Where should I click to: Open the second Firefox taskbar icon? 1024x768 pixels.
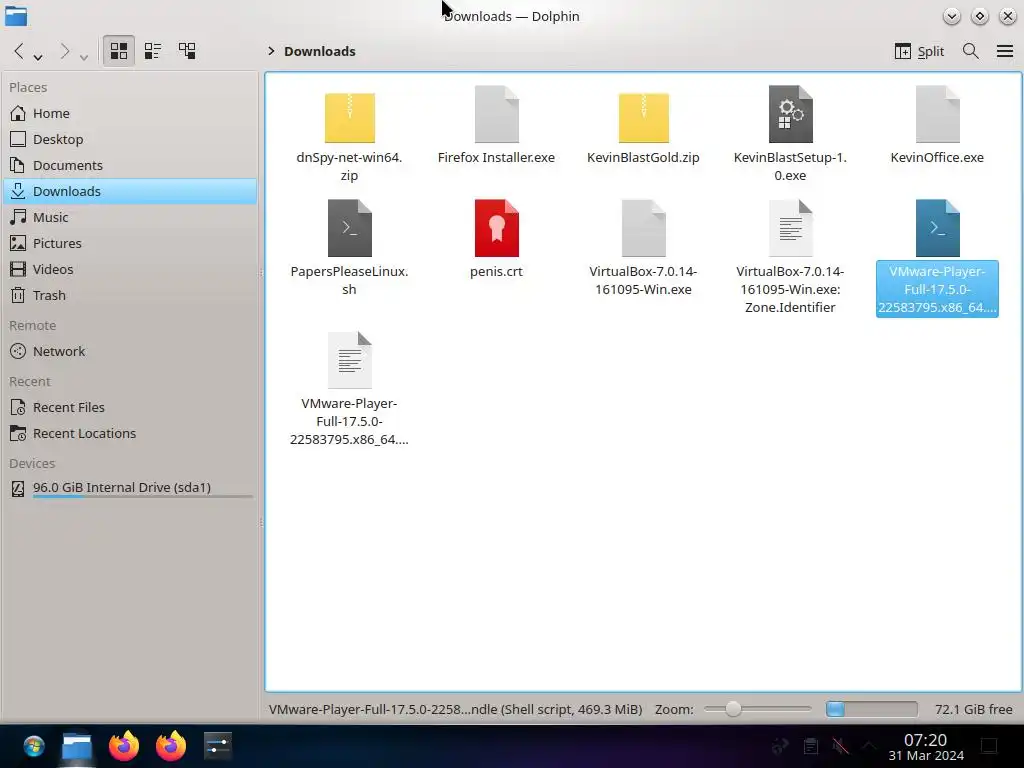pyautogui.click(x=171, y=746)
